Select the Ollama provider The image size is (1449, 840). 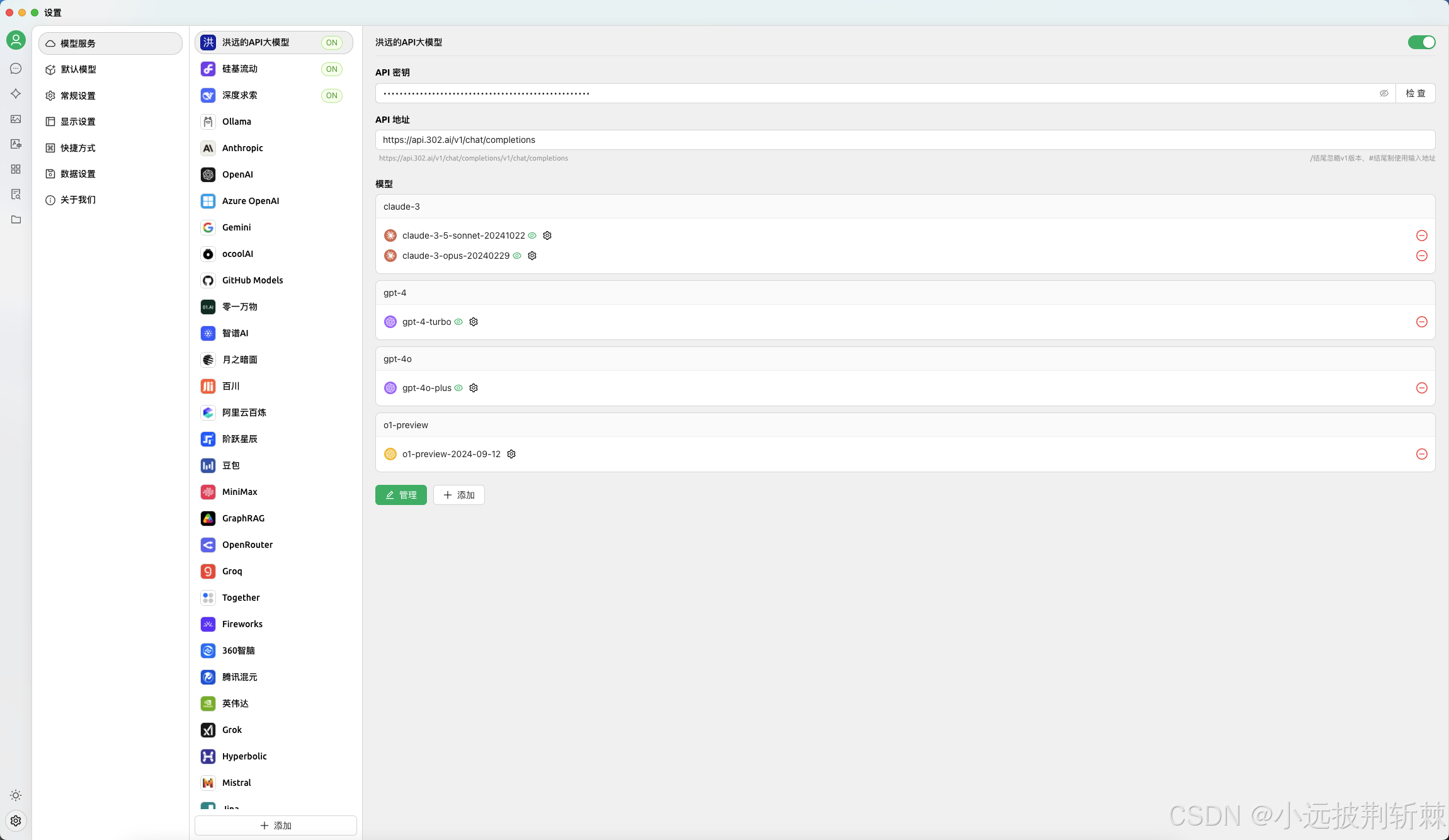(x=274, y=122)
